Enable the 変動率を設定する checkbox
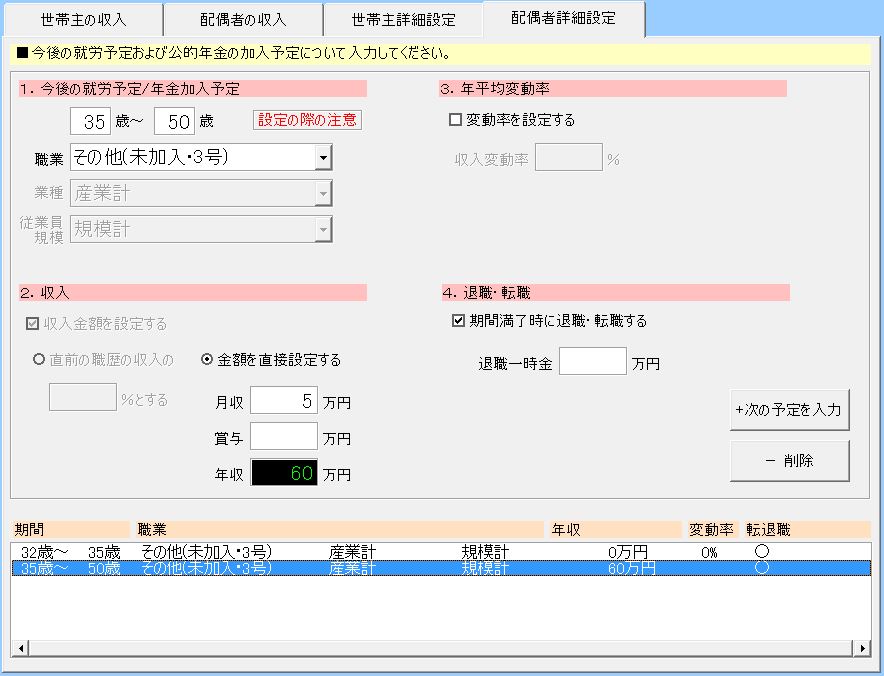Image resolution: width=884 pixels, height=676 pixels. [x=456, y=120]
